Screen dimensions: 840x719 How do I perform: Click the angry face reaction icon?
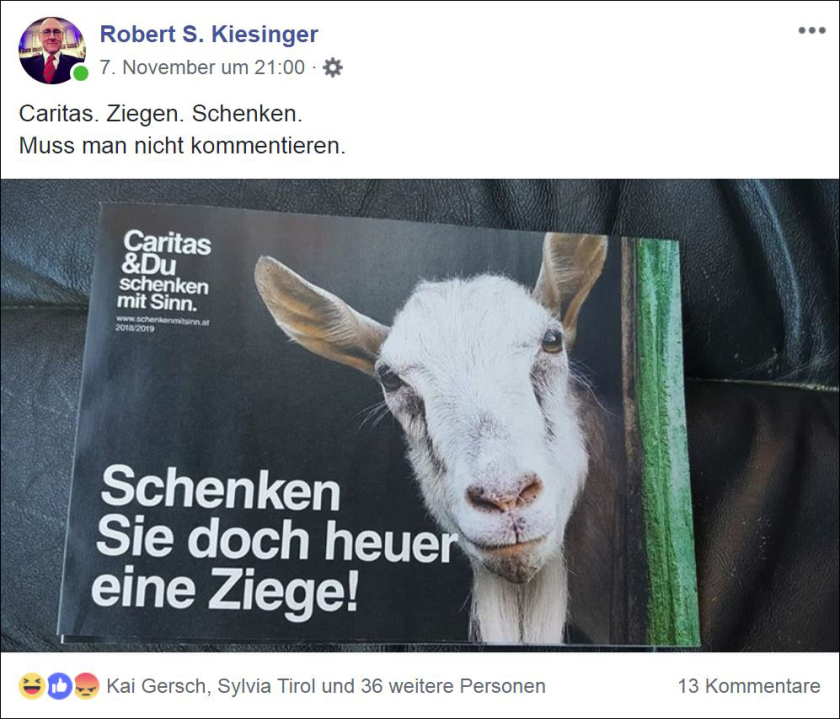tap(86, 686)
